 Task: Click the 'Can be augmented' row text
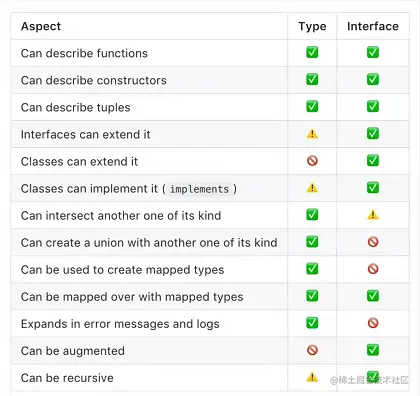pos(73,351)
